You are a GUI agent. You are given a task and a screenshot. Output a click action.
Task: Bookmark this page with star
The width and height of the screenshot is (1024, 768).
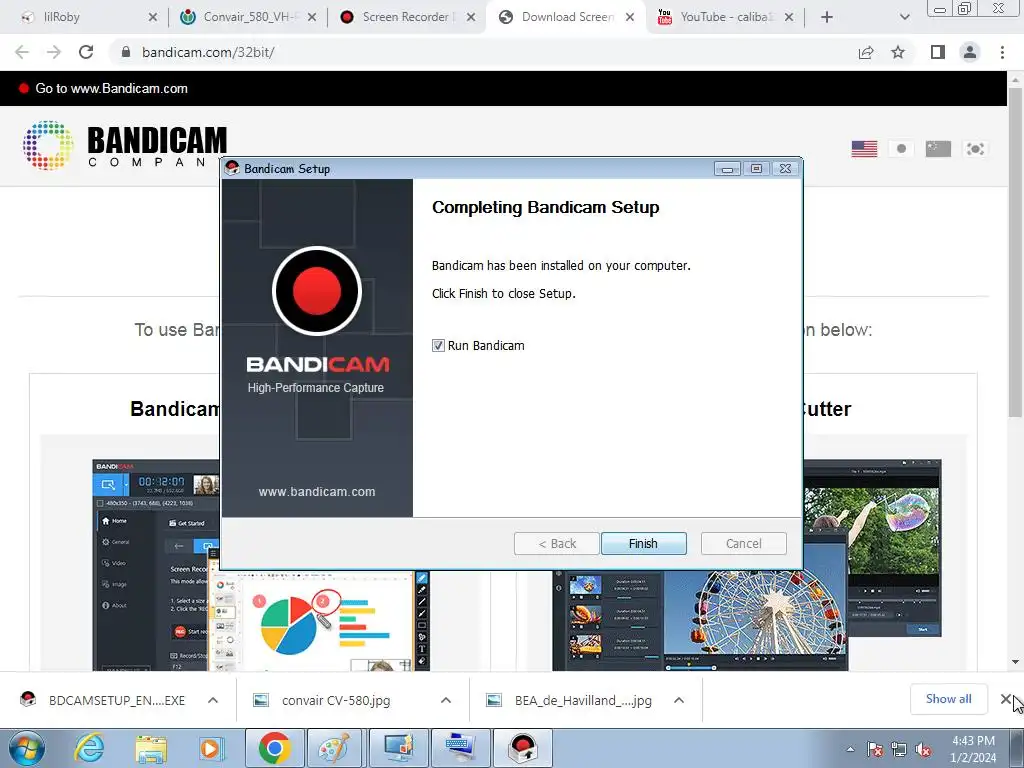click(x=899, y=52)
